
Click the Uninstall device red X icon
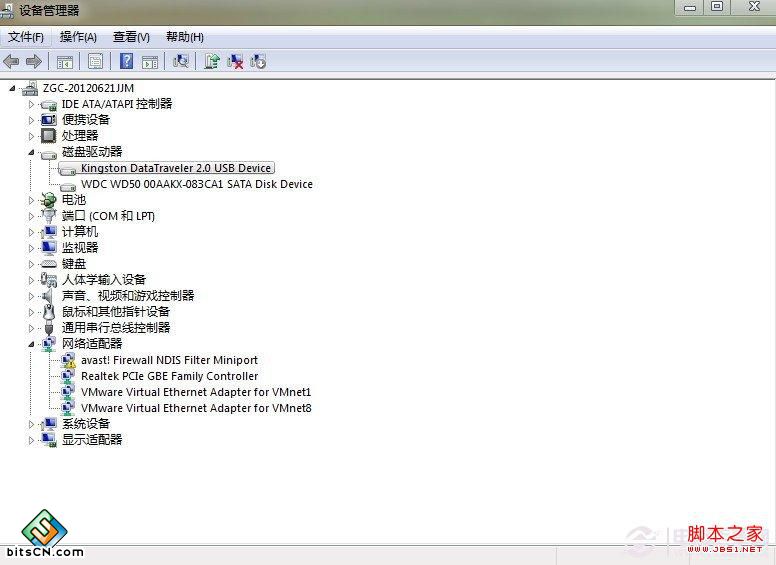pyautogui.click(x=235, y=61)
